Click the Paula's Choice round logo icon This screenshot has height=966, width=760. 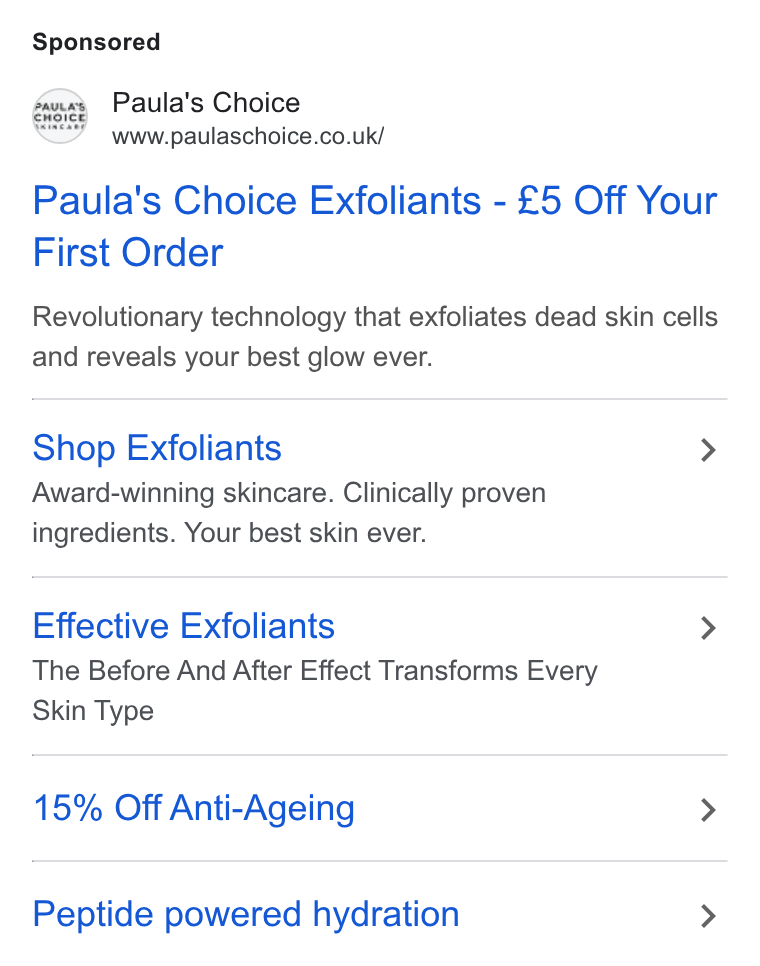coord(60,116)
